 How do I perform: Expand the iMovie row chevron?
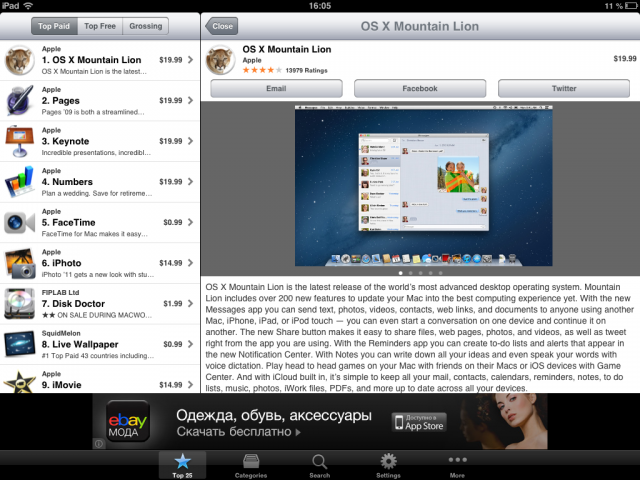coord(191,384)
